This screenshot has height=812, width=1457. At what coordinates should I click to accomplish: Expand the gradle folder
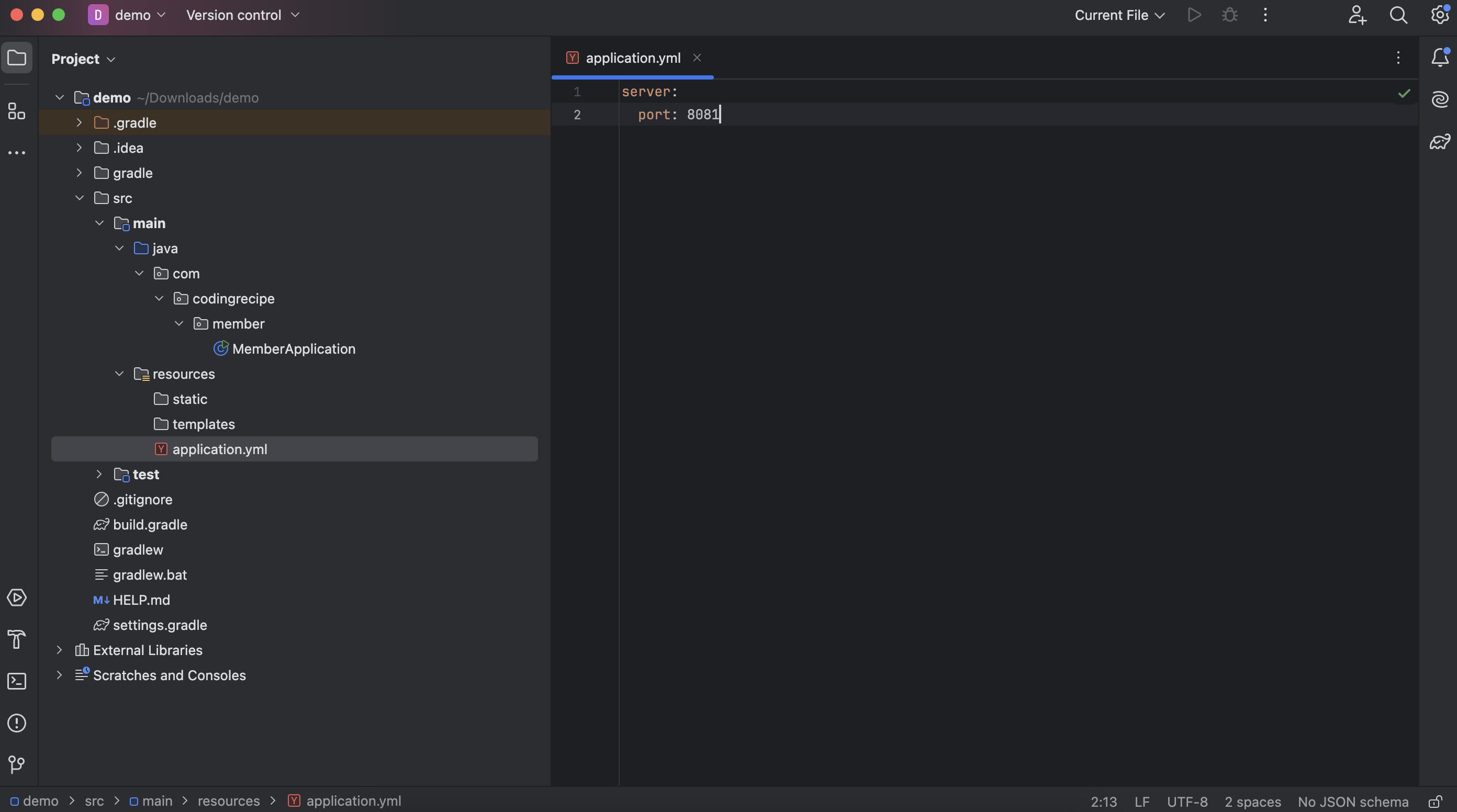click(x=79, y=173)
